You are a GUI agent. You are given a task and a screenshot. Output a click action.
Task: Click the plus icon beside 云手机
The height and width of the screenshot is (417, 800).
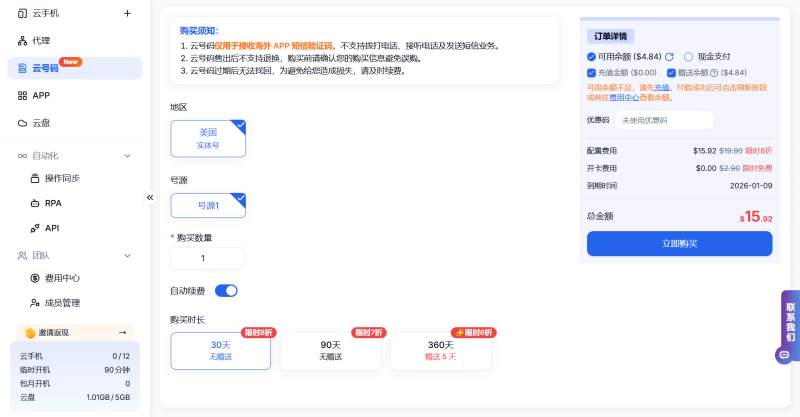127,14
